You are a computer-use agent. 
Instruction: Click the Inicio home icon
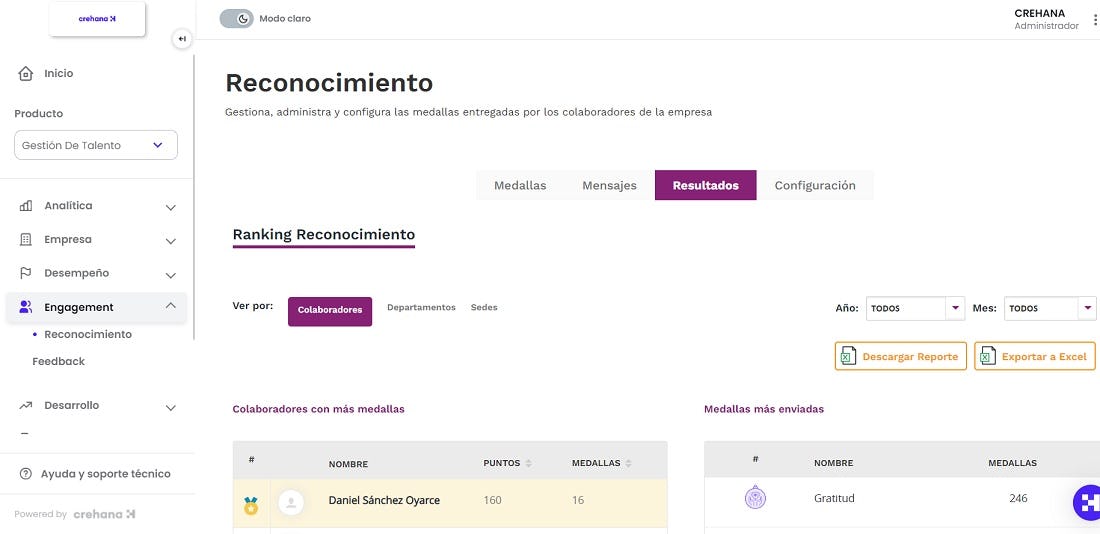coord(26,74)
